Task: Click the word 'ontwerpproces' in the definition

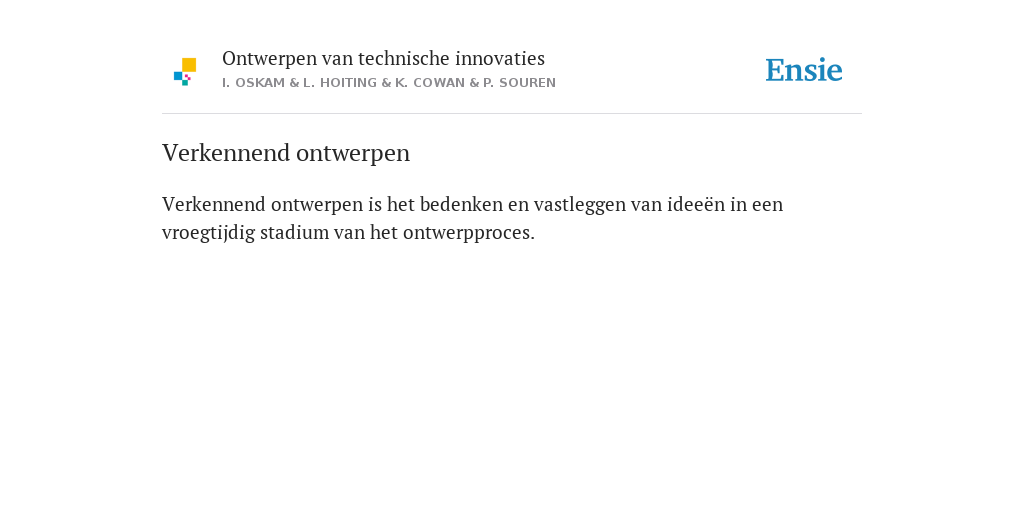Action: tap(466, 233)
